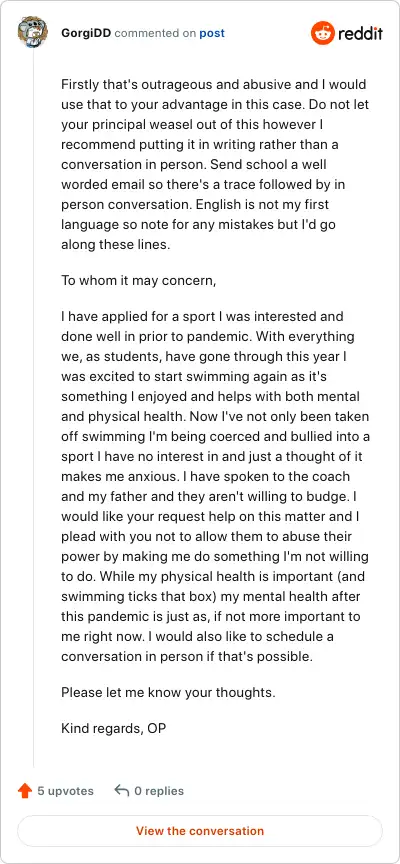Open GorgiDD's profile avatar
Viewport: 400px width, 864px height.
pos(33,33)
